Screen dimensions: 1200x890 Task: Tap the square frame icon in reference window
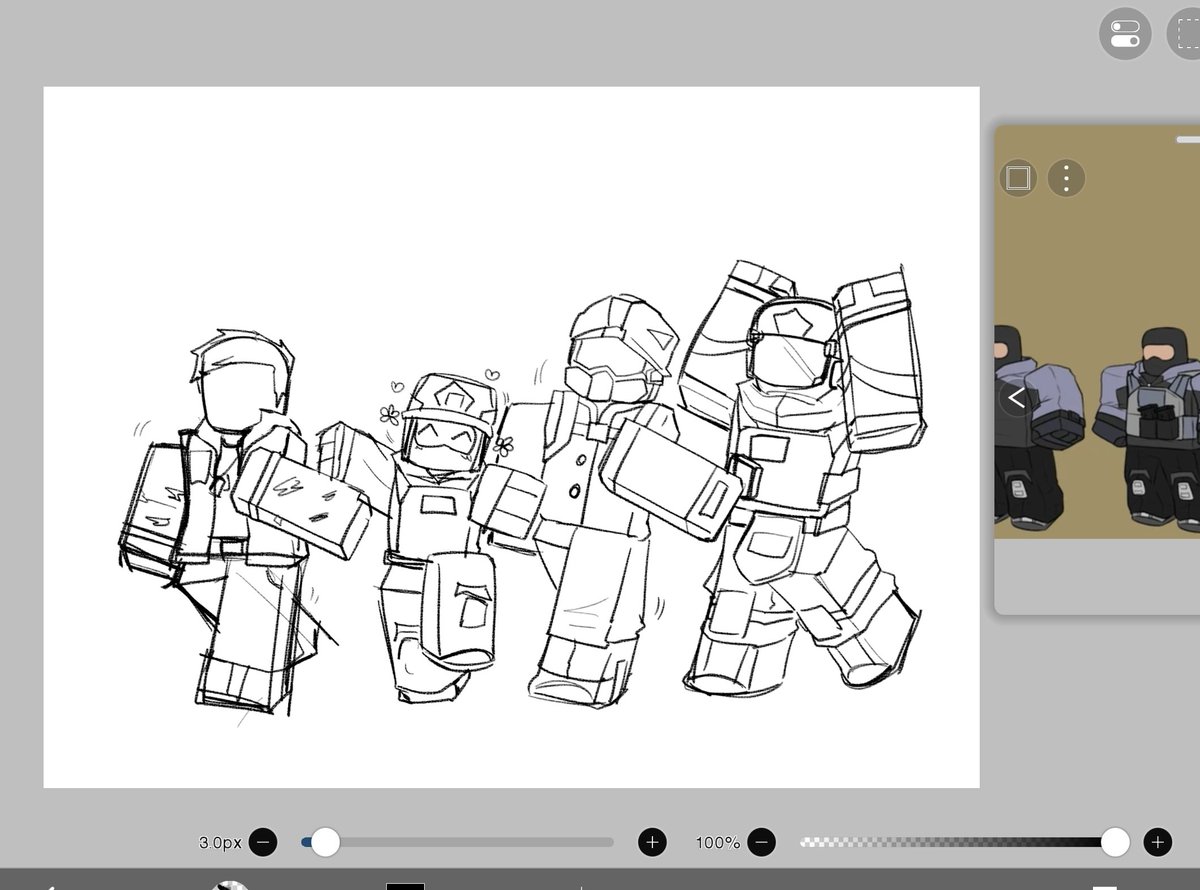coord(1018,178)
